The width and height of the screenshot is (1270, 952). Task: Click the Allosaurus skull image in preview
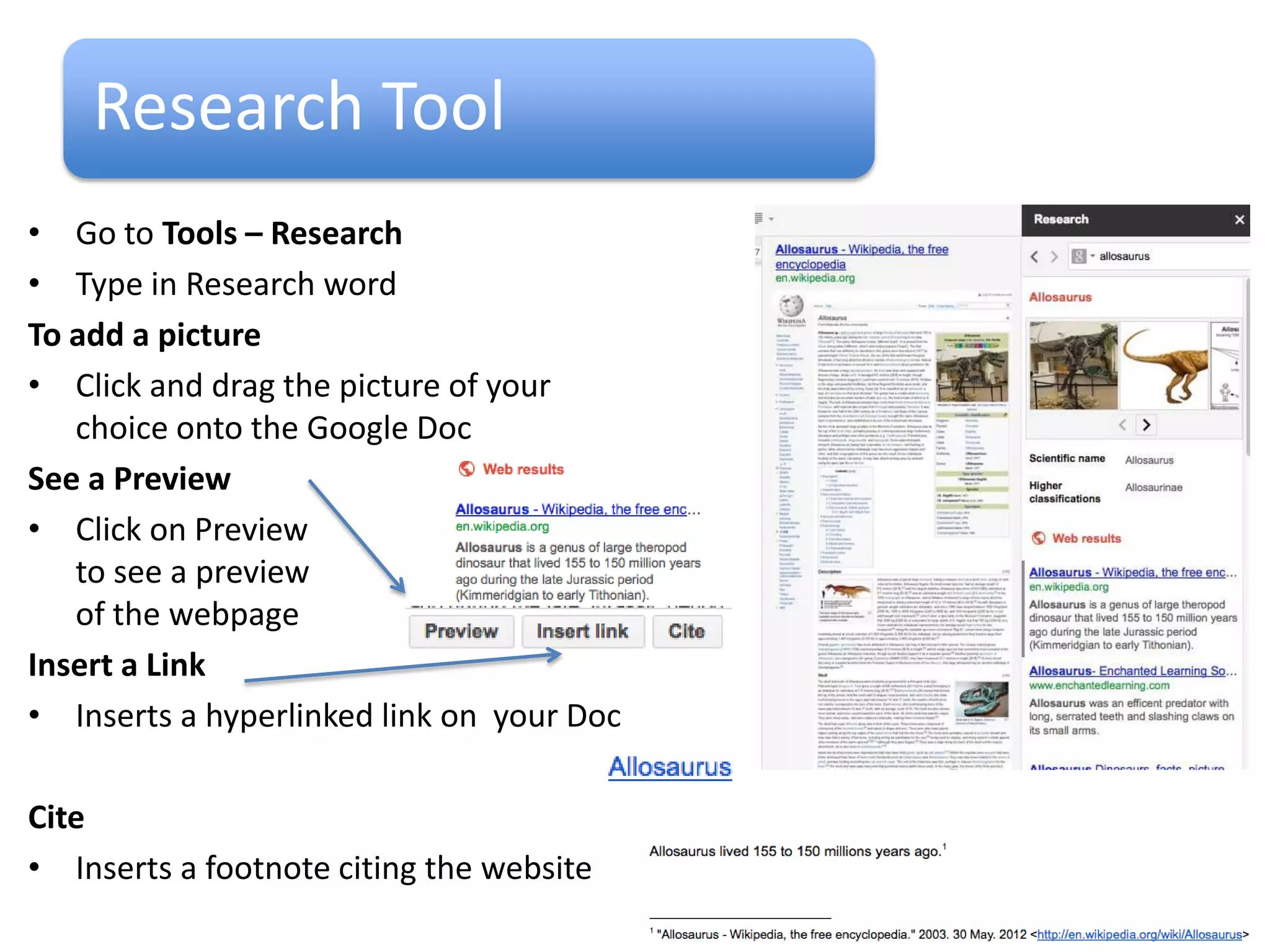pos(982,700)
